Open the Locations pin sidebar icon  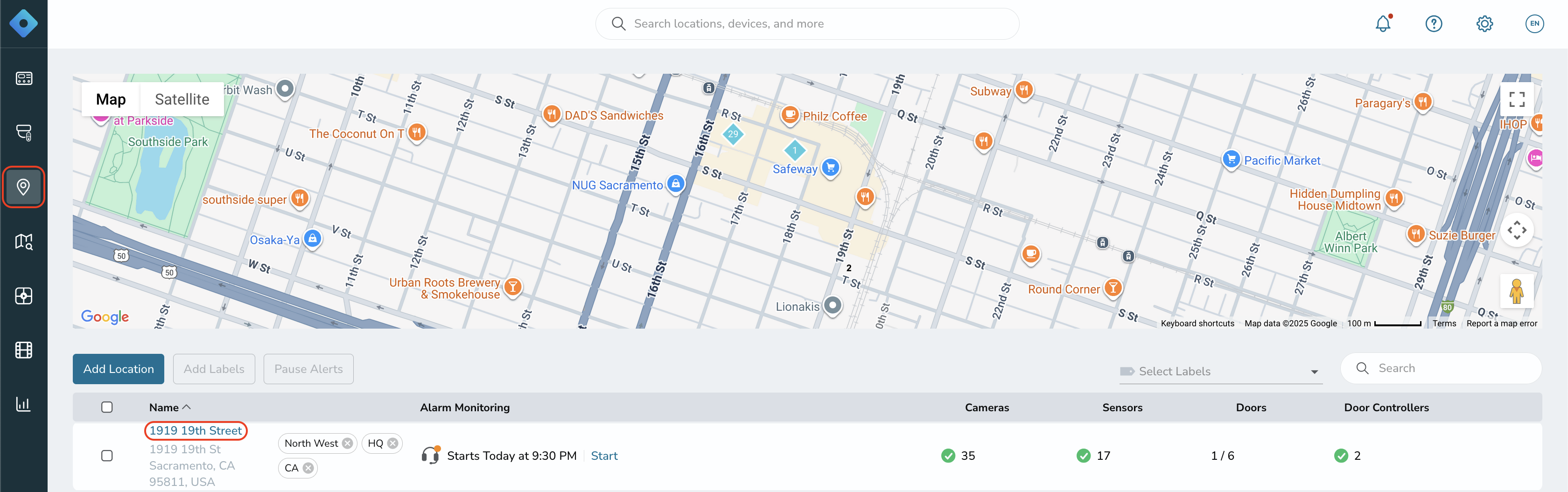24,187
